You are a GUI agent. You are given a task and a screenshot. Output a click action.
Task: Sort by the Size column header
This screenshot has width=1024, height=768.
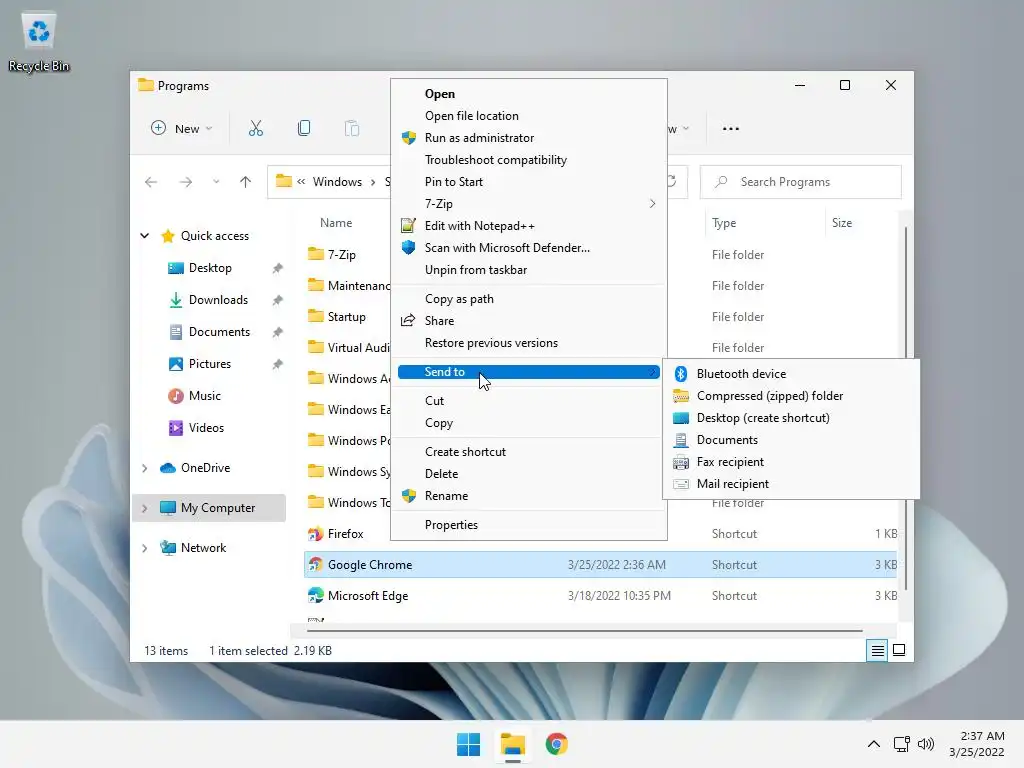pyautogui.click(x=842, y=223)
